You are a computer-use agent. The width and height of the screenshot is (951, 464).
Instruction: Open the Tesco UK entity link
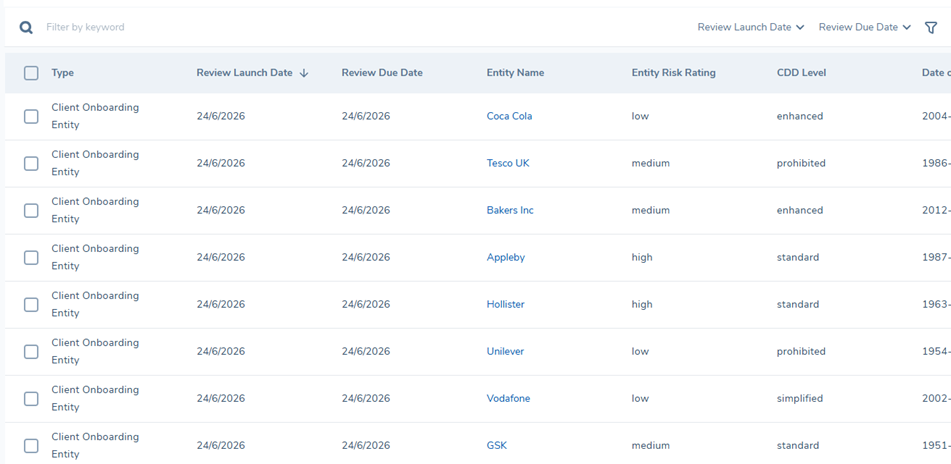tap(508, 163)
